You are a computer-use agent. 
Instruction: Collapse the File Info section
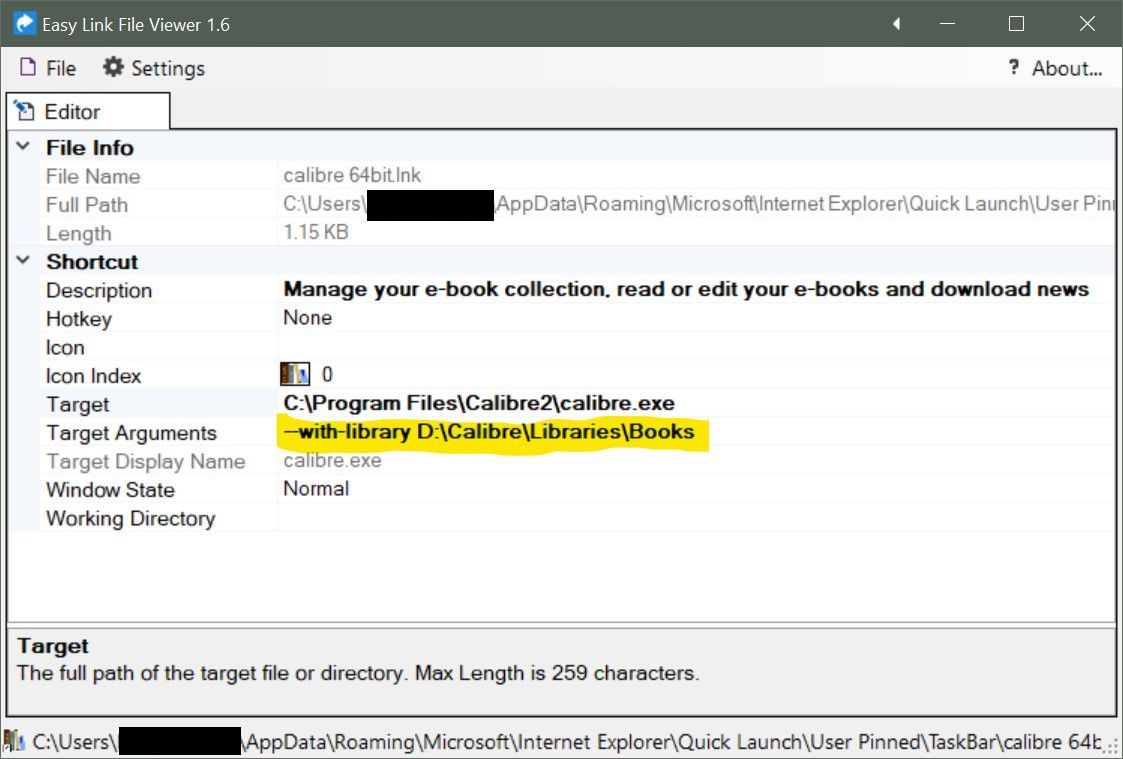tap(23, 146)
